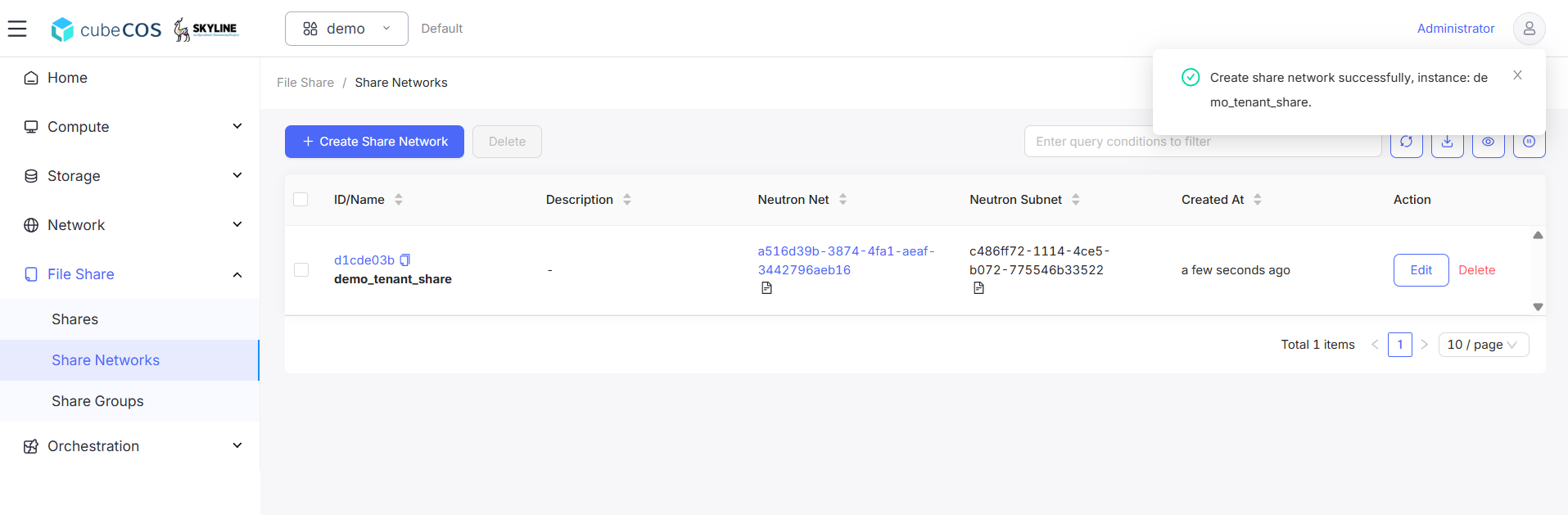This screenshot has width=1568, height=515.
Task: Click the refresh list icon
Action: [1406, 142]
